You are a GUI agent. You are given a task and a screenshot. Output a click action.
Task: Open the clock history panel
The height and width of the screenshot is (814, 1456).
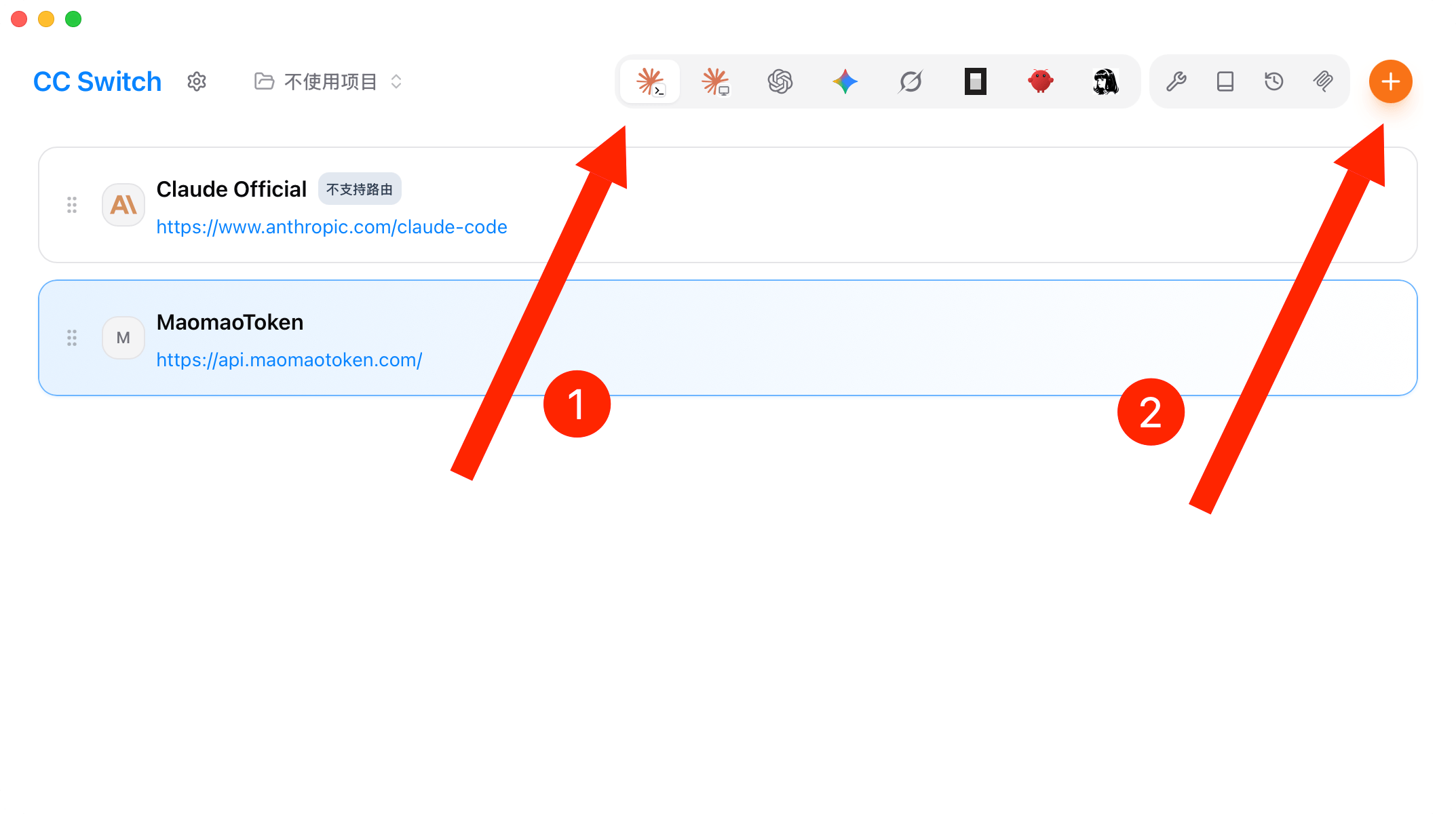pos(1274,82)
